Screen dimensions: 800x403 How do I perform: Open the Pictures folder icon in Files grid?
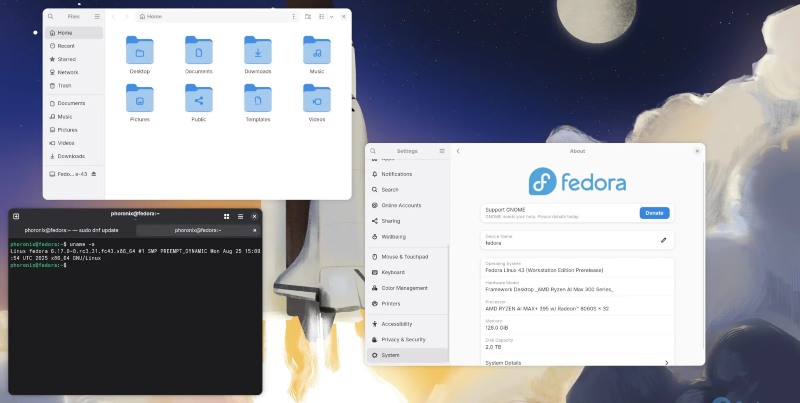point(139,98)
